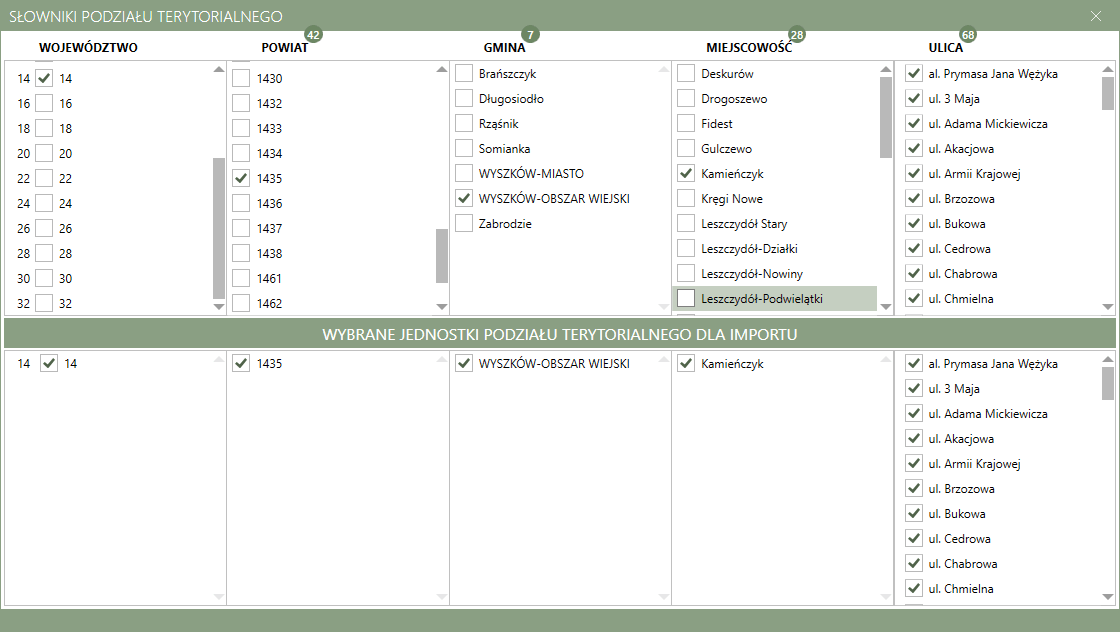Tick the checkbox for powiat 1436

pyautogui.click(x=242, y=204)
